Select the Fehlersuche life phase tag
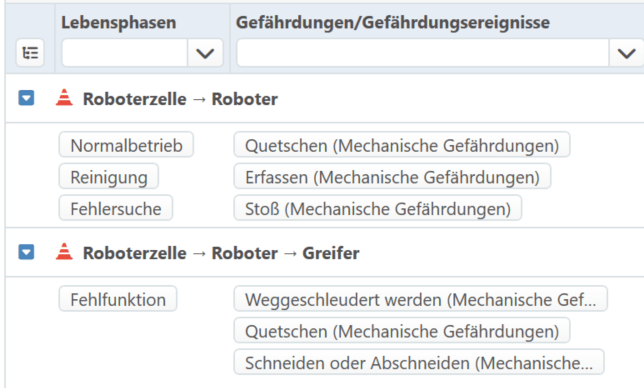Image resolution: width=644 pixels, height=388 pixels. (x=116, y=208)
